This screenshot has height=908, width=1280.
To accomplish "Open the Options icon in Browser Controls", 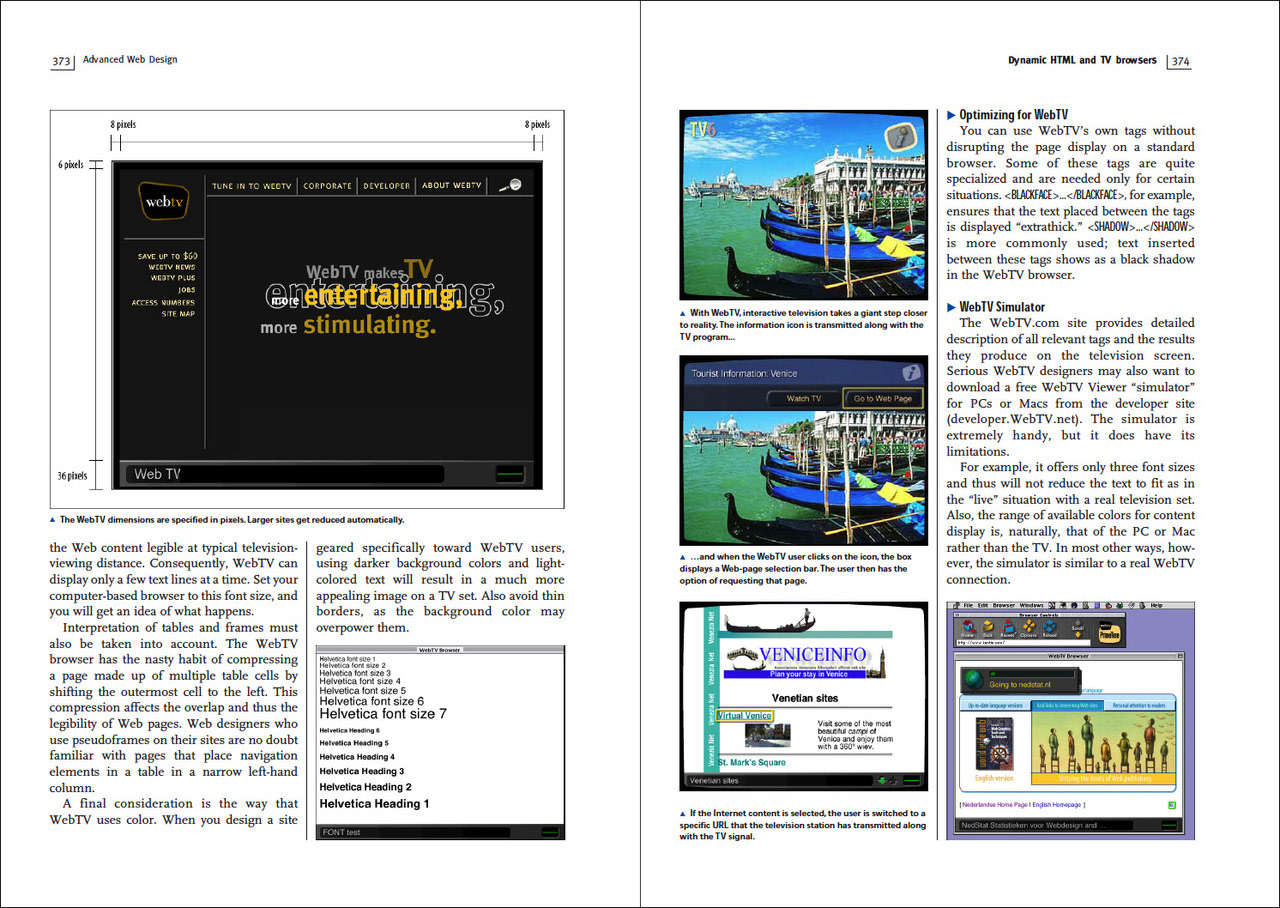I will tap(1028, 628).
